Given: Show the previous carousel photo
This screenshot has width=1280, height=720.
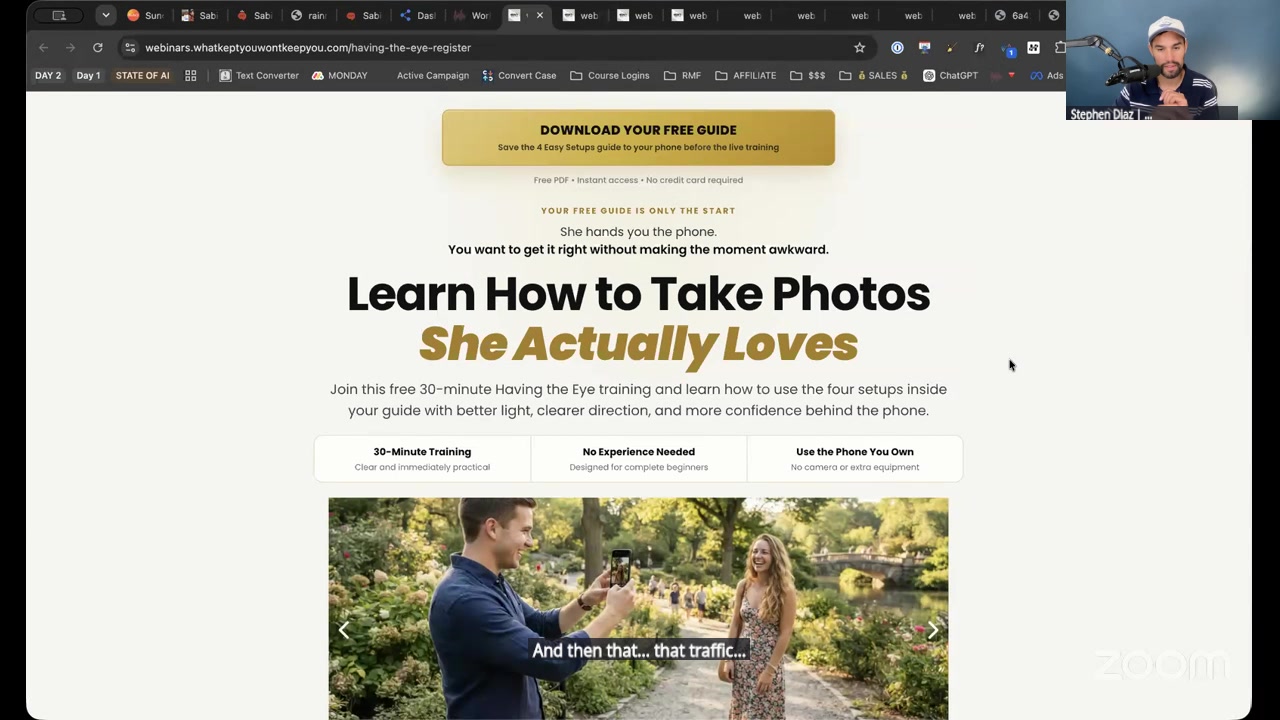Looking at the screenshot, I should 344,630.
